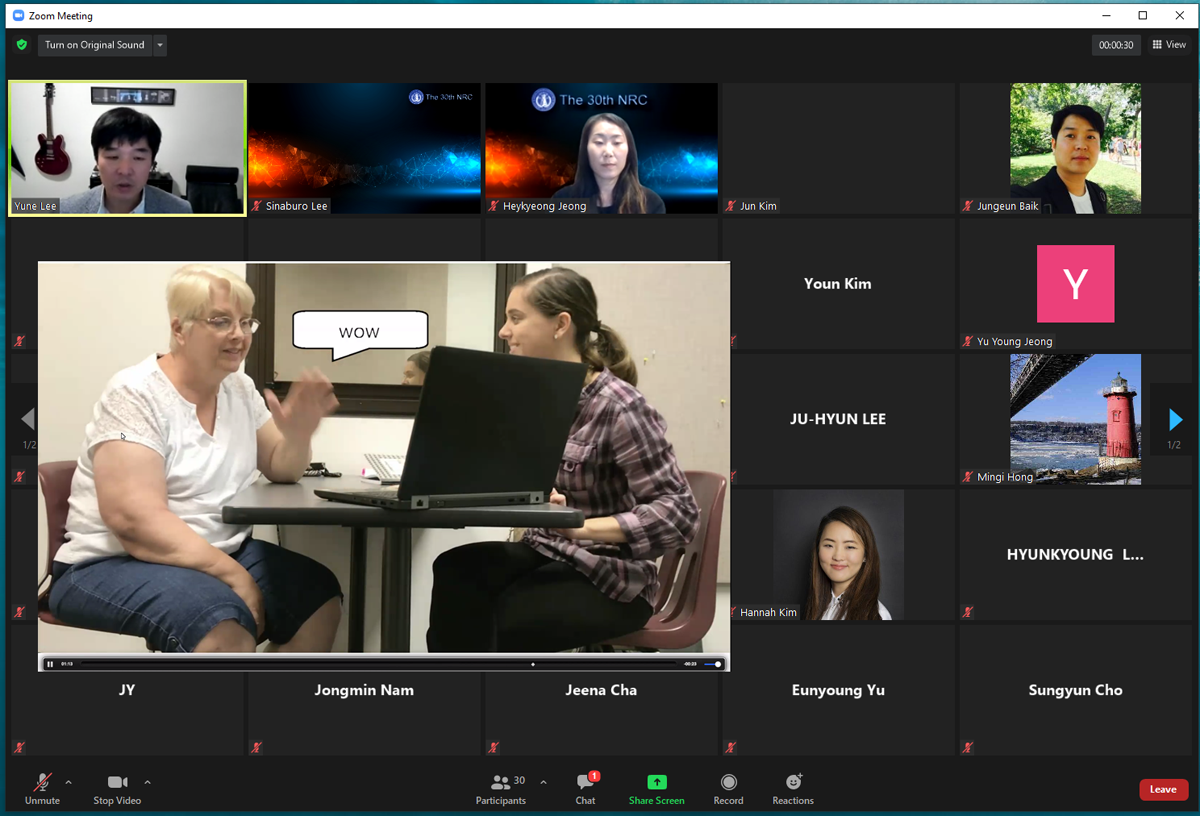Go to next gallery page arrow
This screenshot has height=816, width=1200.
coord(1175,419)
